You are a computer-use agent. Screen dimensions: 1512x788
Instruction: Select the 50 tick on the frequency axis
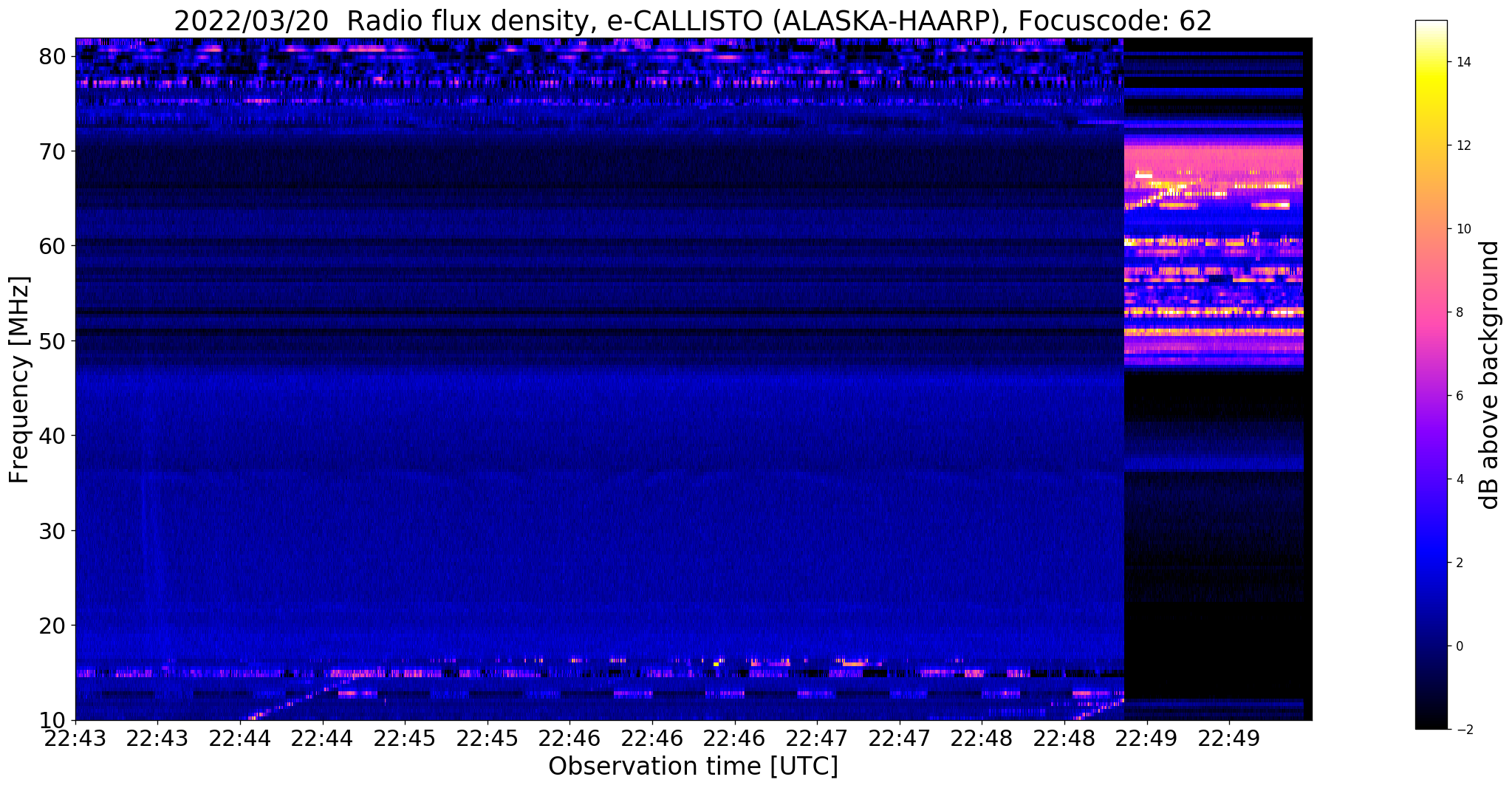click(52, 340)
